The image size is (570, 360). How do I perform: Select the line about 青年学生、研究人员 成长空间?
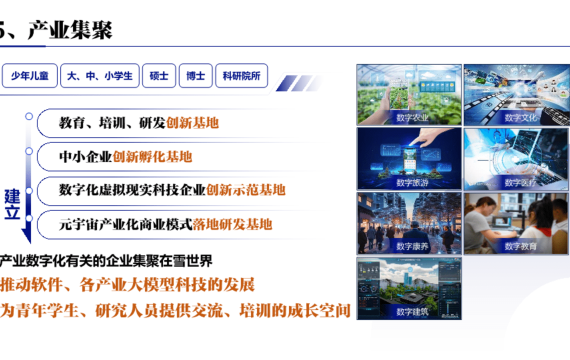tap(175, 311)
